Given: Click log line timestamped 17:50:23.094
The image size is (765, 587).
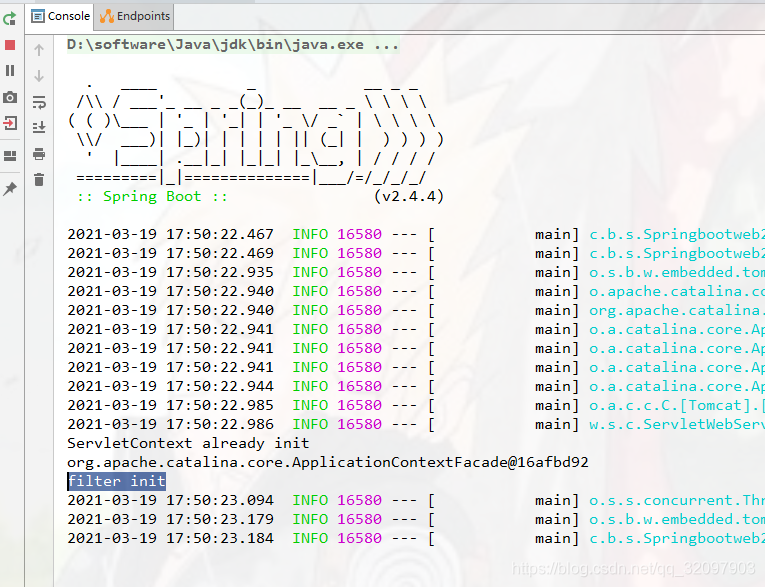Looking at the screenshot, I should (x=416, y=501).
